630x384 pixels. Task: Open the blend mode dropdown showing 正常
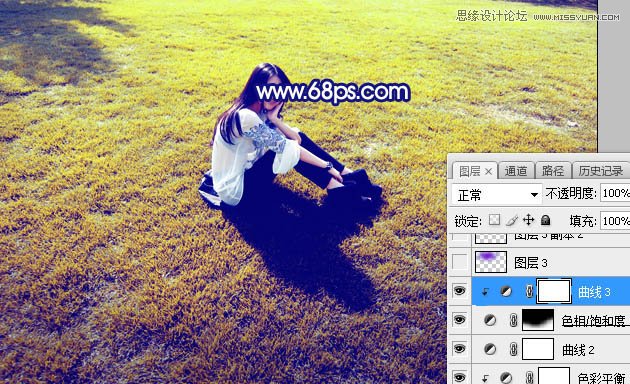tap(496, 195)
